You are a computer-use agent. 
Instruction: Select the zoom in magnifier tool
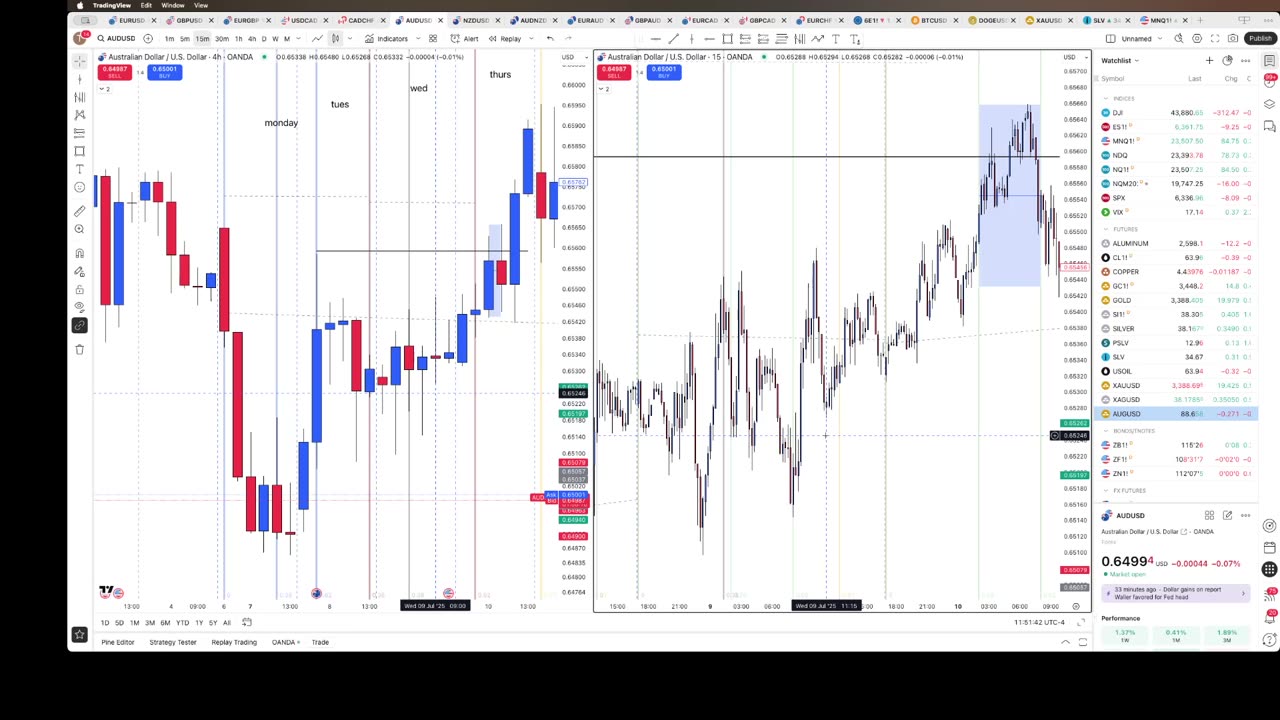point(79,229)
